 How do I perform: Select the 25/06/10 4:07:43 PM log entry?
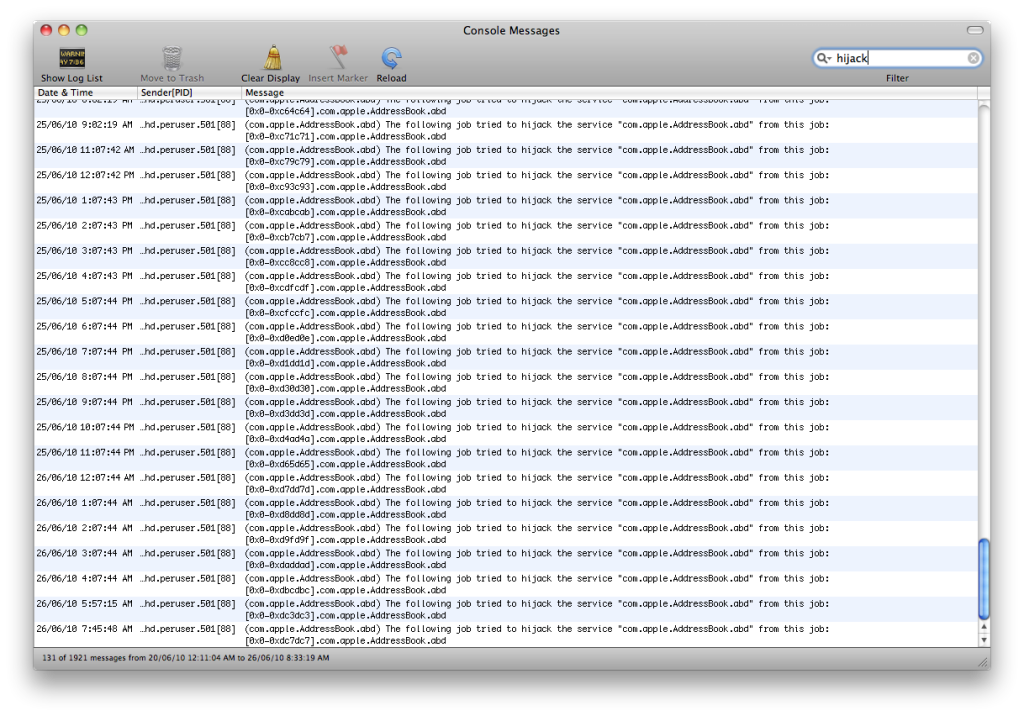pyautogui.click(x=506, y=282)
